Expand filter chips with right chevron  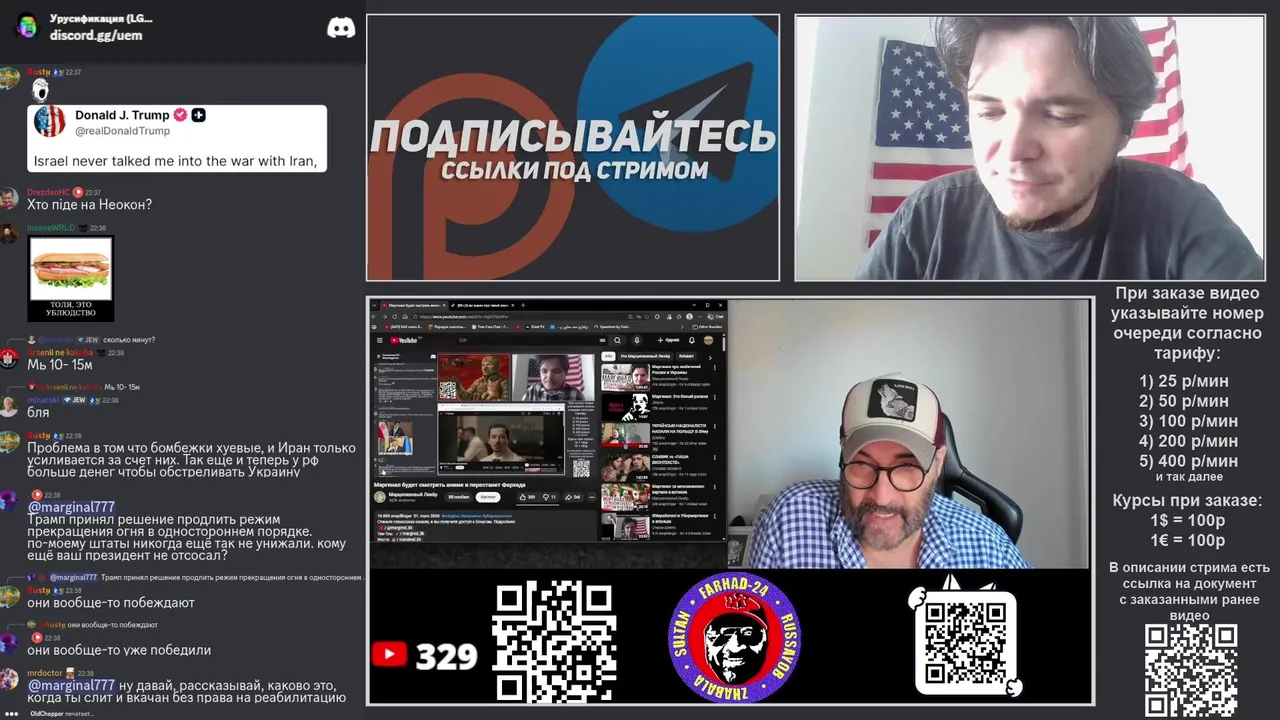click(x=710, y=358)
